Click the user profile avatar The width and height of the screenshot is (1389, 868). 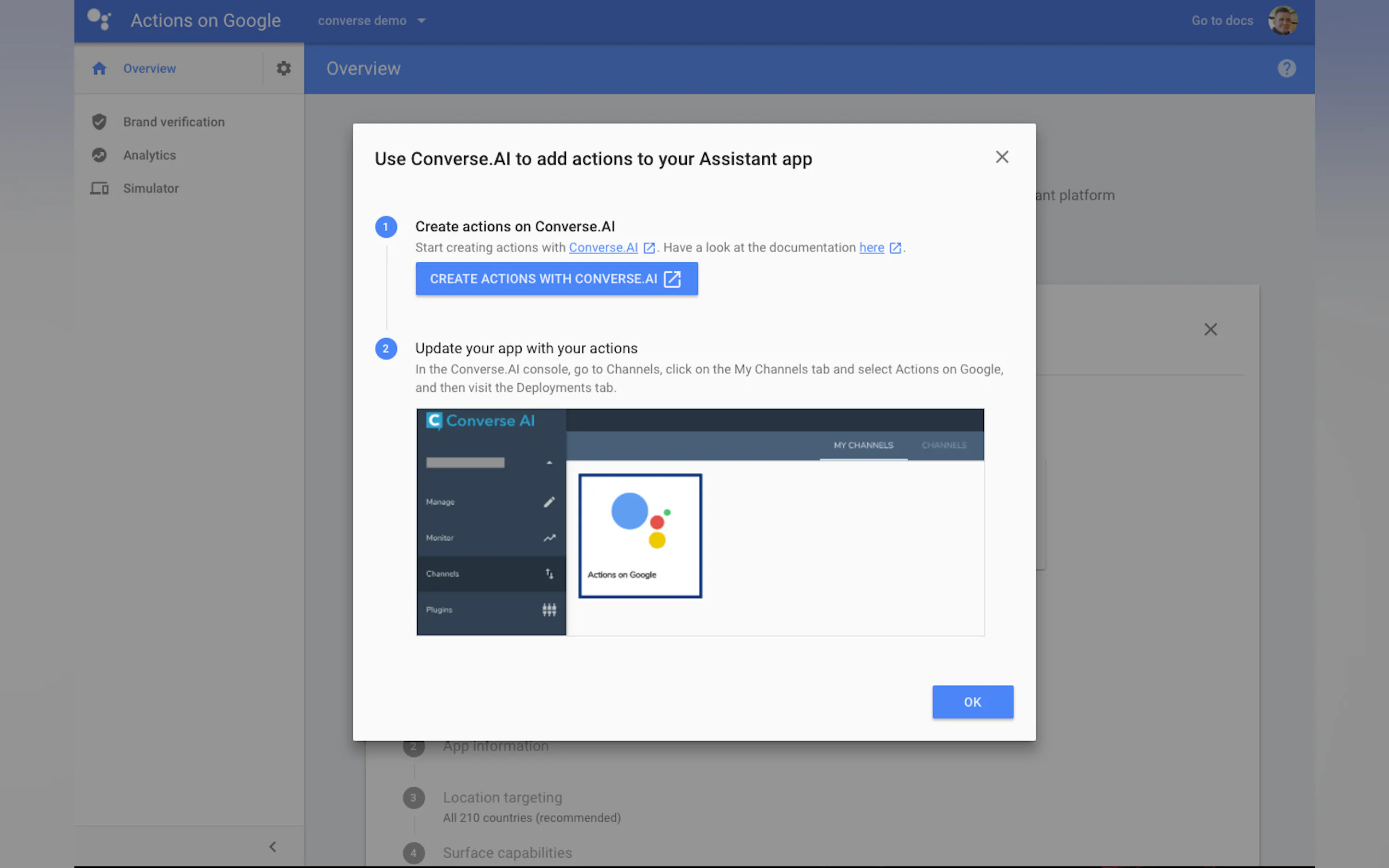pyautogui.click(x=1282, y=21)
